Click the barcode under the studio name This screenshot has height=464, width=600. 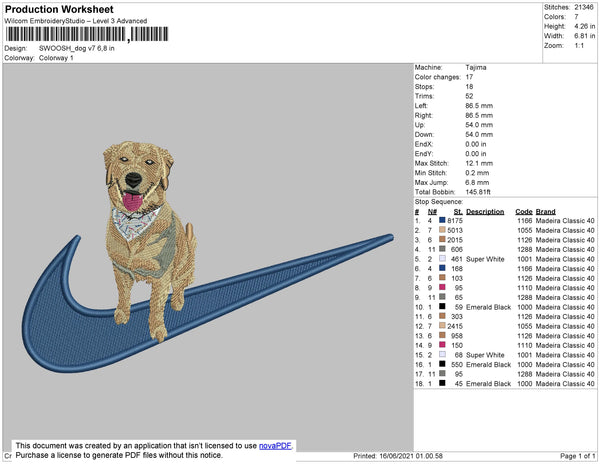tap(86, 34)
